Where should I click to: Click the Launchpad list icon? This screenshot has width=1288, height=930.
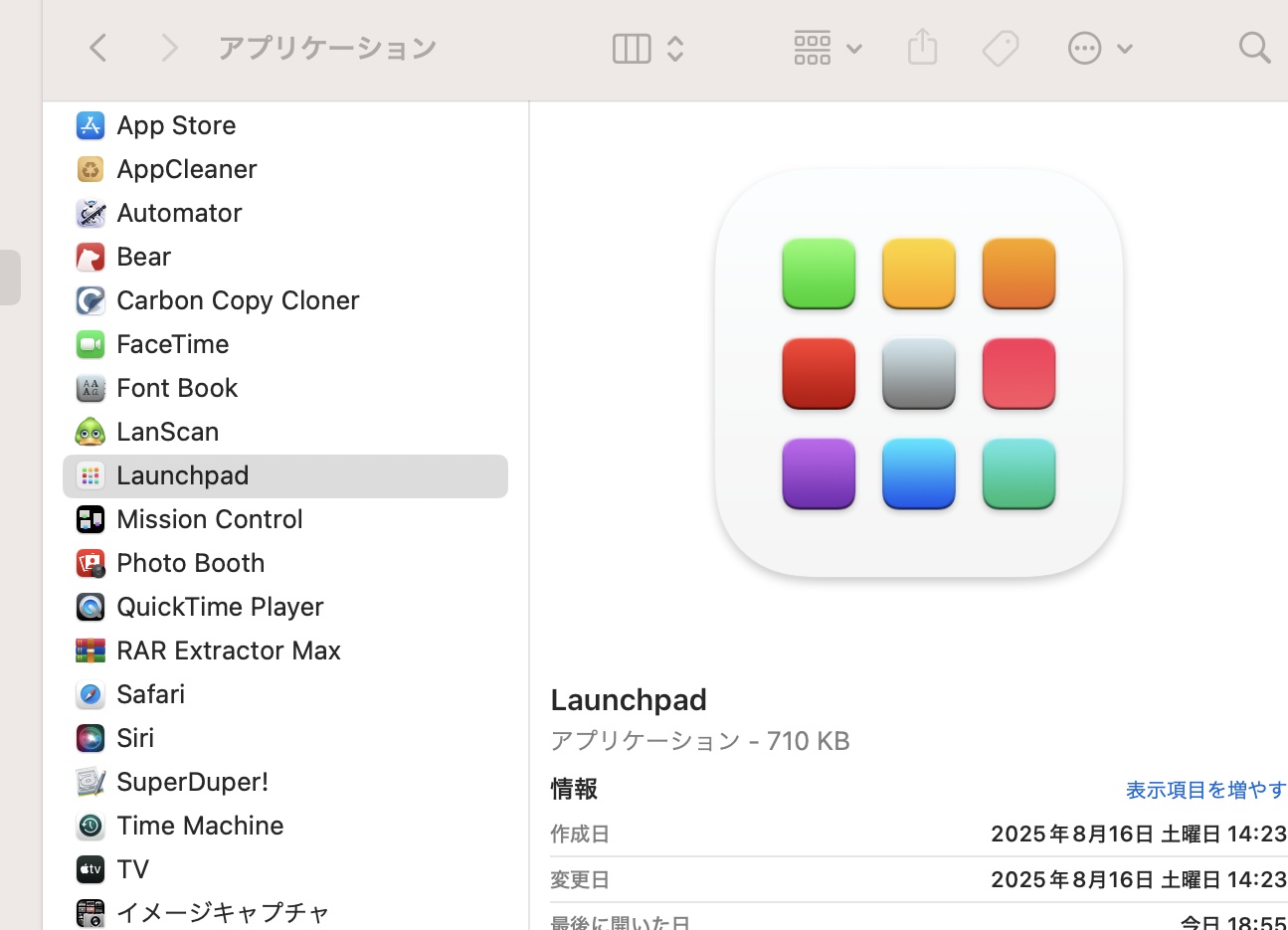point(91,475)
